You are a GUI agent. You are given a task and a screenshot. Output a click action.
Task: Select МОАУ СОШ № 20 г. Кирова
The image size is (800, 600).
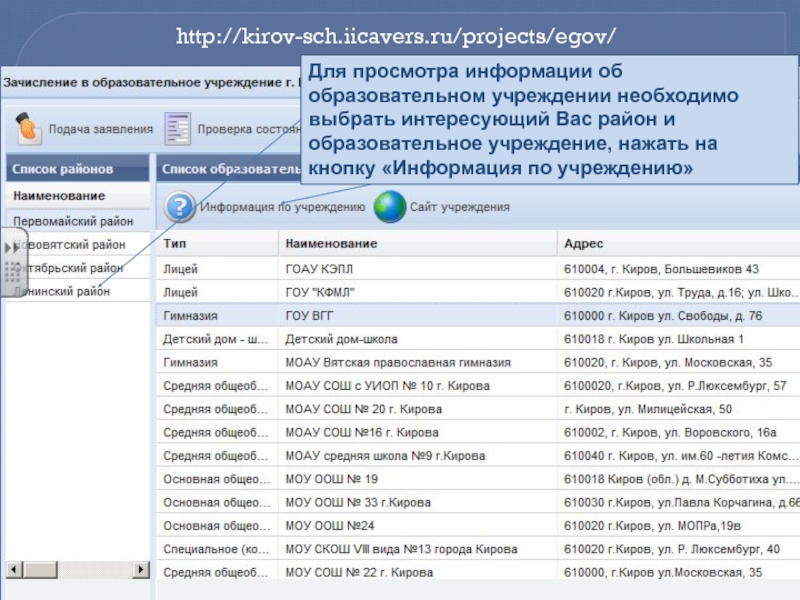(478, 409)
